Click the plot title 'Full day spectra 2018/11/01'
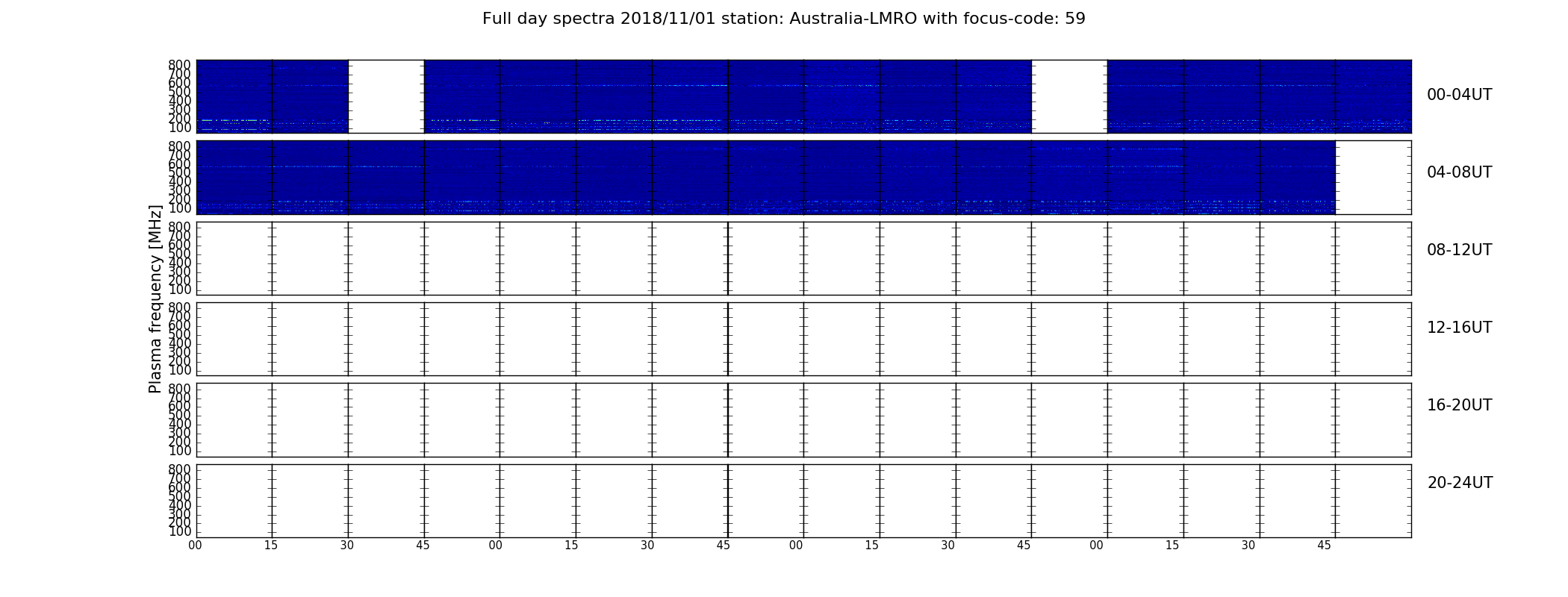This screenshot has width=1568, height=597. 784,19
